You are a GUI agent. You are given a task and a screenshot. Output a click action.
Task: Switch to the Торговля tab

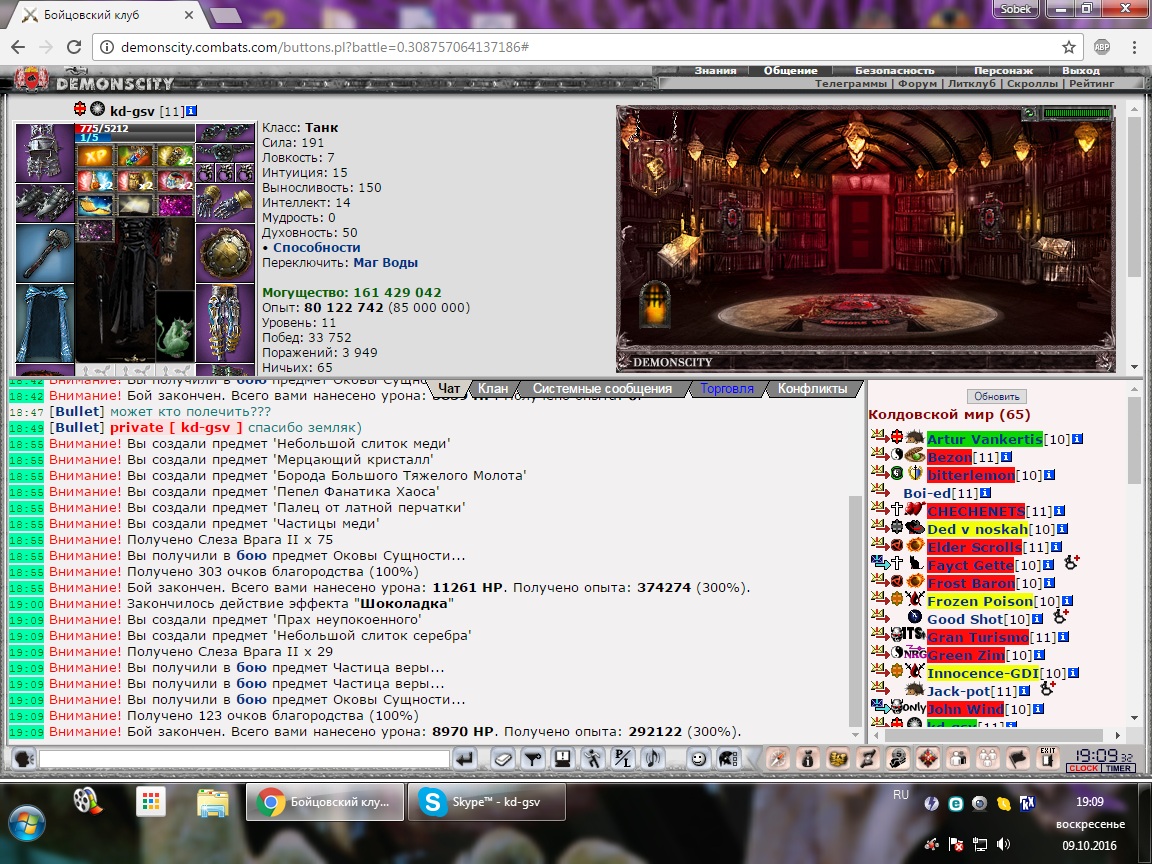tap(727, 389)
